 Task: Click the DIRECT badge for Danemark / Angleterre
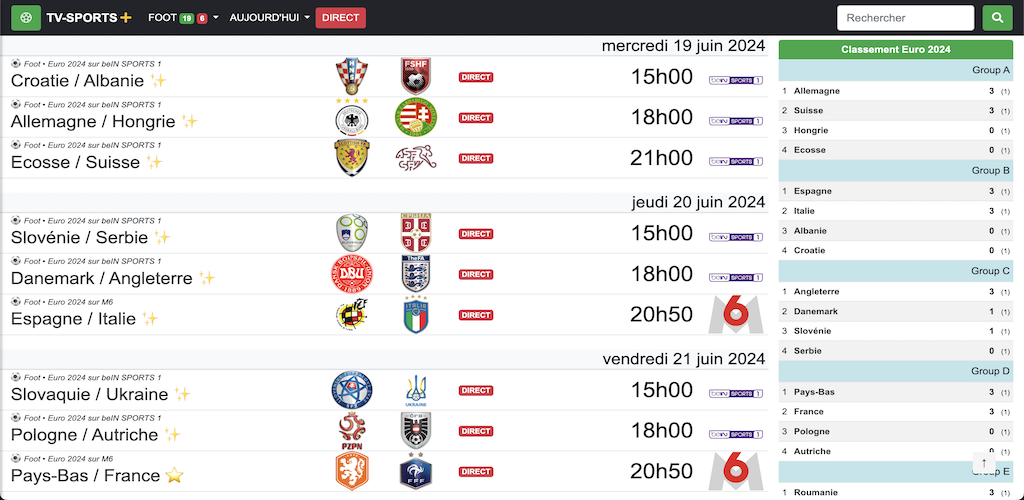pos(475,274)
